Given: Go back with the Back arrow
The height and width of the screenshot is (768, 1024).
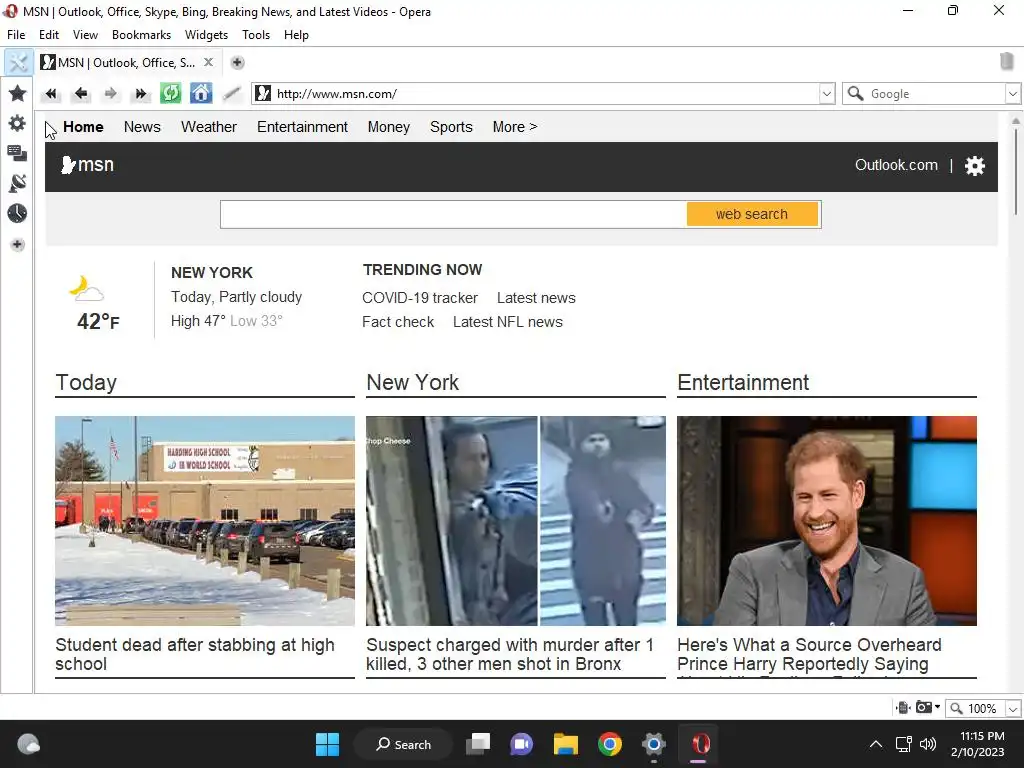Looking at the screenshot, I should (81, 93).
